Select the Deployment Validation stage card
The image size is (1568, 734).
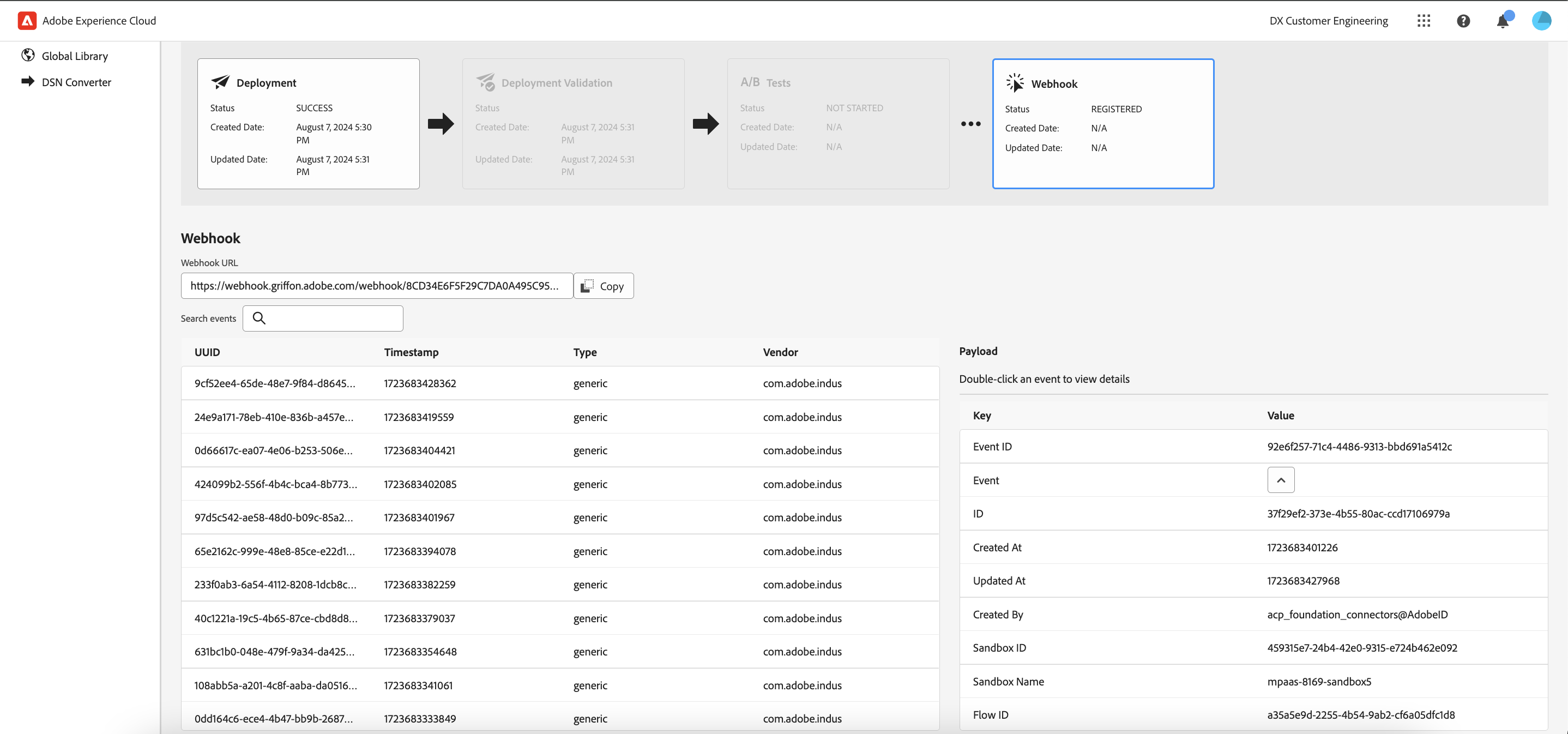(x=574, y=124)
